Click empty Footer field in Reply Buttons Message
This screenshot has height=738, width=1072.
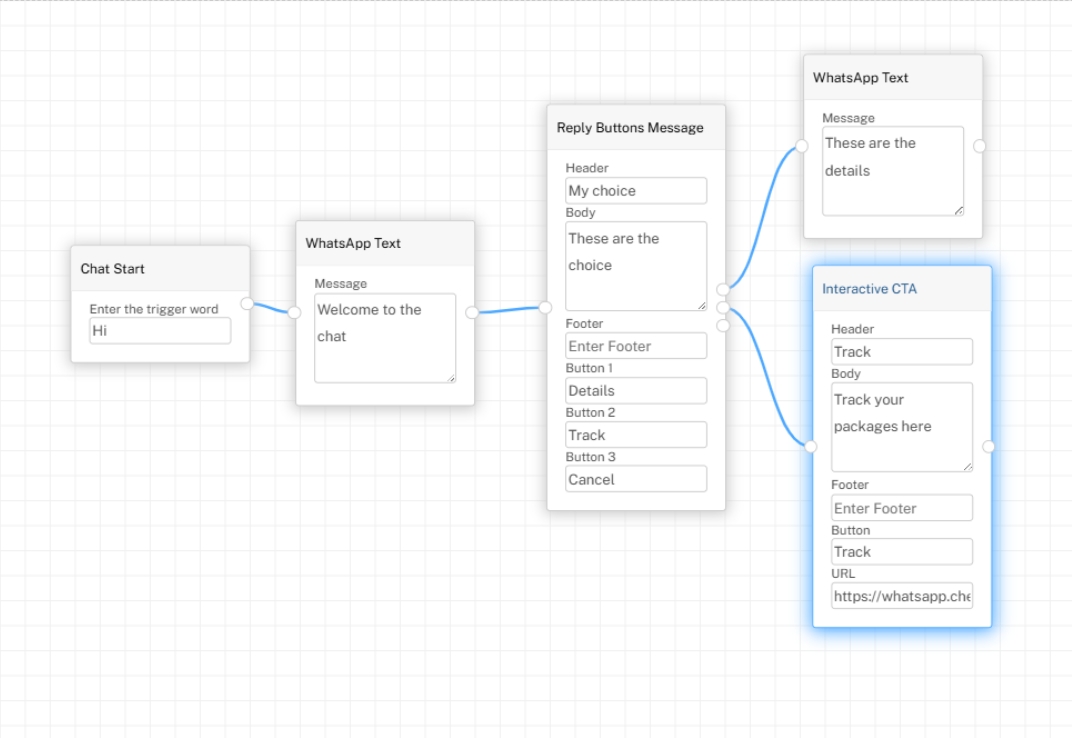point(635,346)
